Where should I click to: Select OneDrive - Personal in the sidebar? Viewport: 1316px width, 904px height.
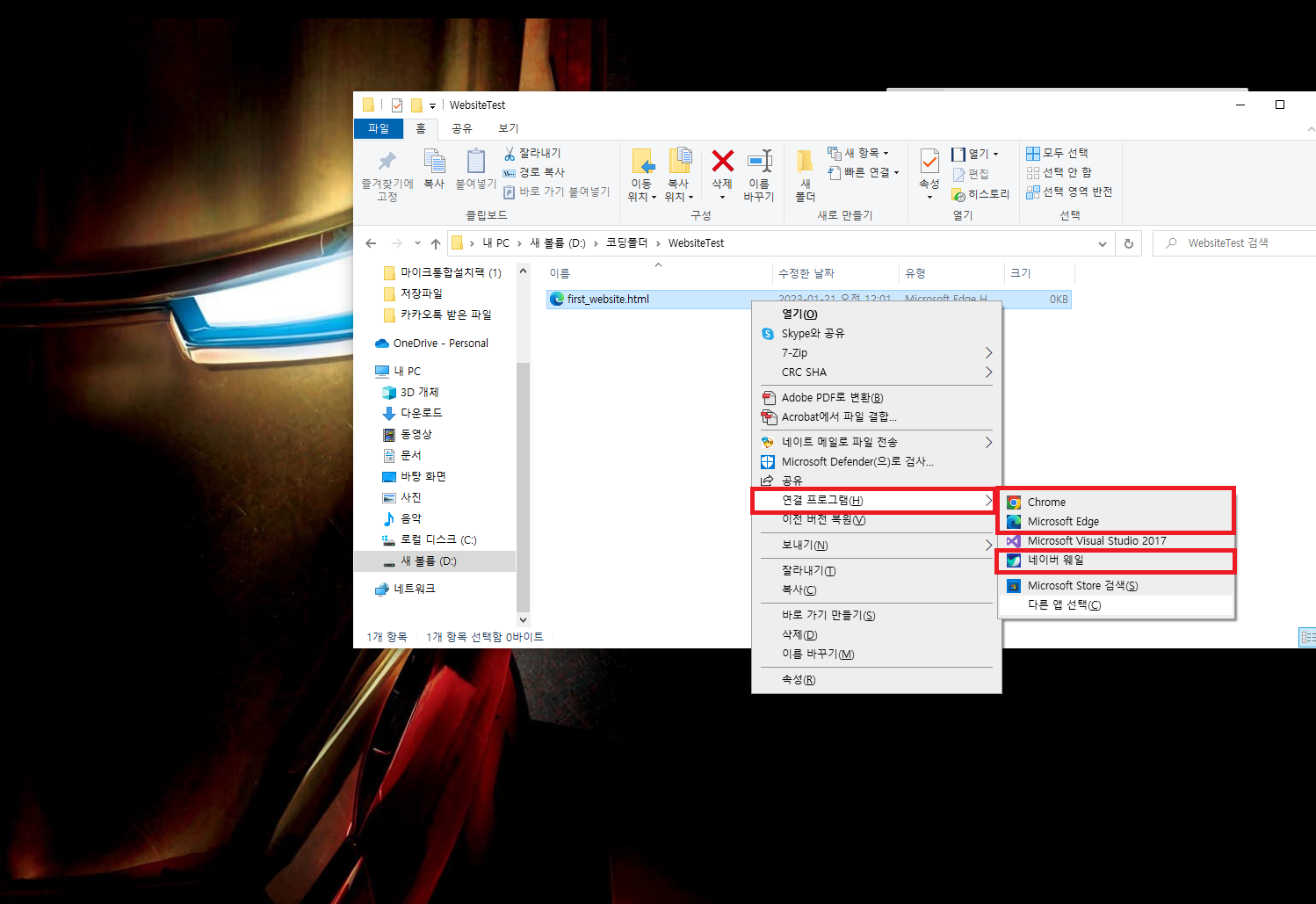pyautogui.click(x=431, y=344)
